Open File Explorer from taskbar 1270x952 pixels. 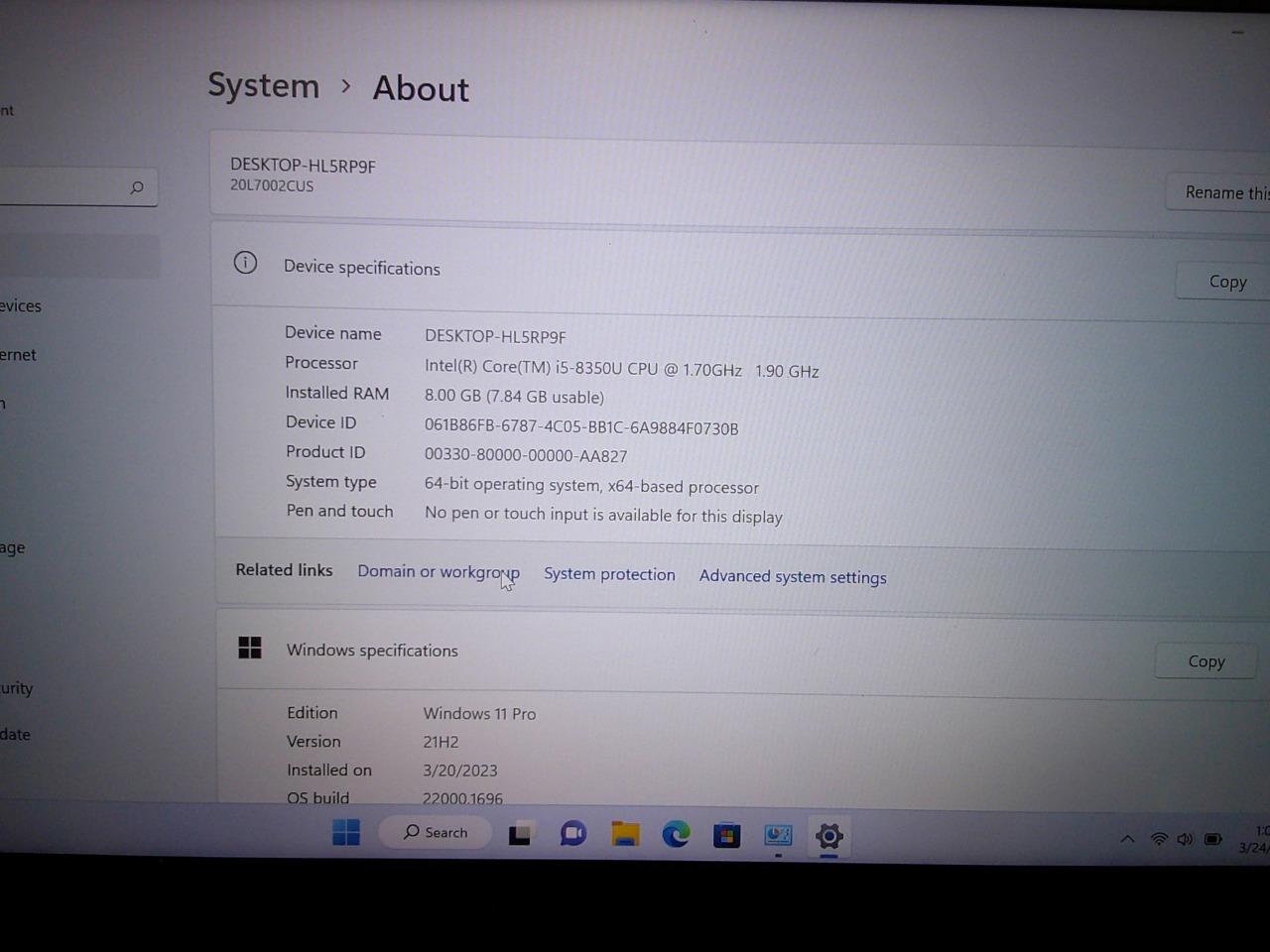click(625, 834)
